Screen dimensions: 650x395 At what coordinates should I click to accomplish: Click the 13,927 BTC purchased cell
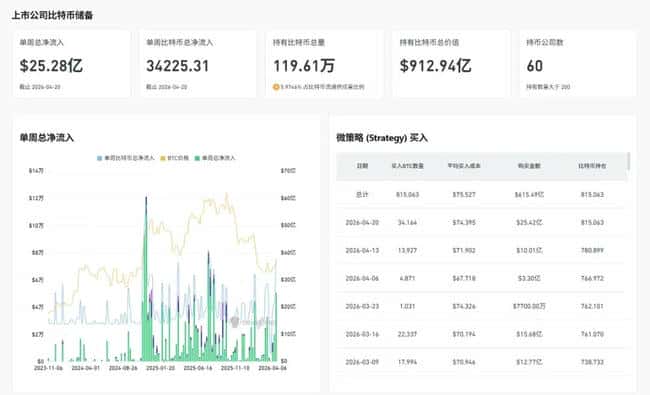tap(407, 250)
